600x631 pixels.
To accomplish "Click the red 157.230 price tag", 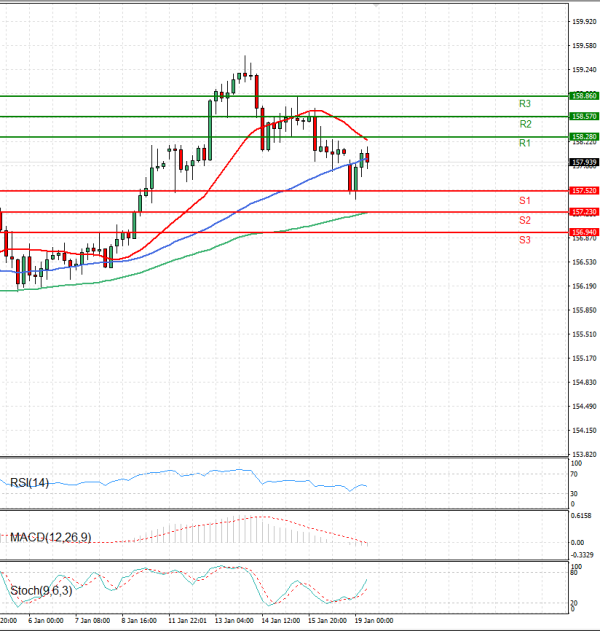I will [x=583, y=212].
